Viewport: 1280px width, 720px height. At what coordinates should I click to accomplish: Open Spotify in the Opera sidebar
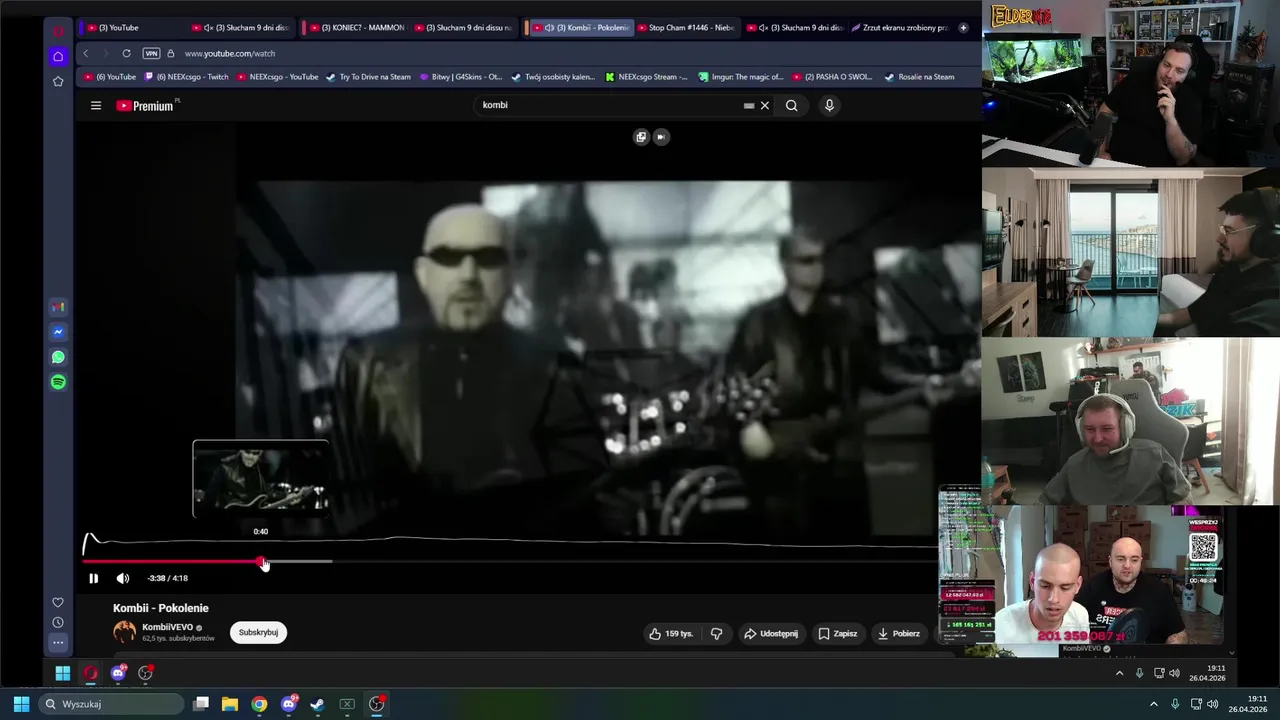[x=58, y=382]
